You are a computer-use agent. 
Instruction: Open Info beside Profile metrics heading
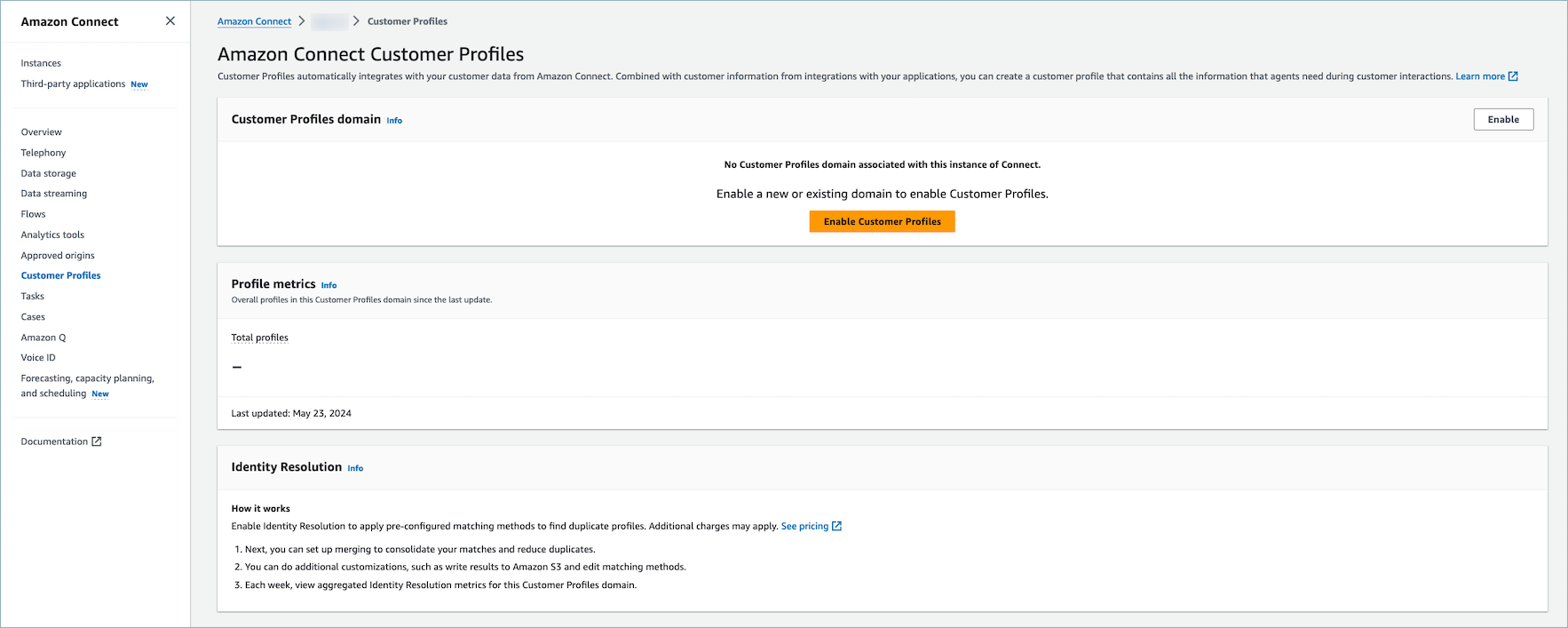pos(329,285)
